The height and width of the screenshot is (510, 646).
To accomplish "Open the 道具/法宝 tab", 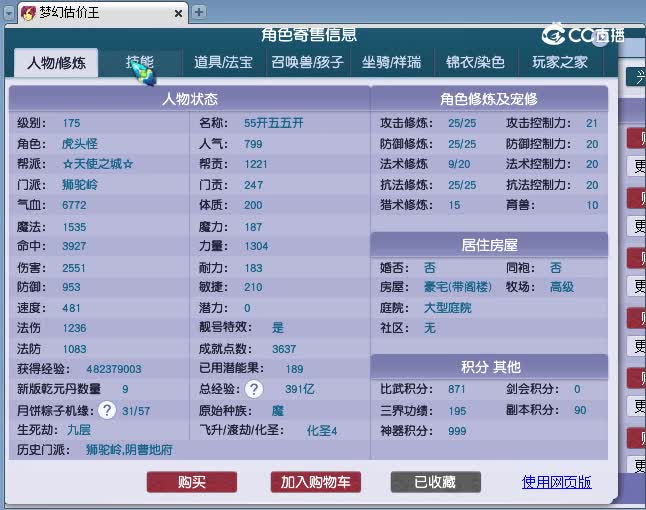I will point(224,63).
